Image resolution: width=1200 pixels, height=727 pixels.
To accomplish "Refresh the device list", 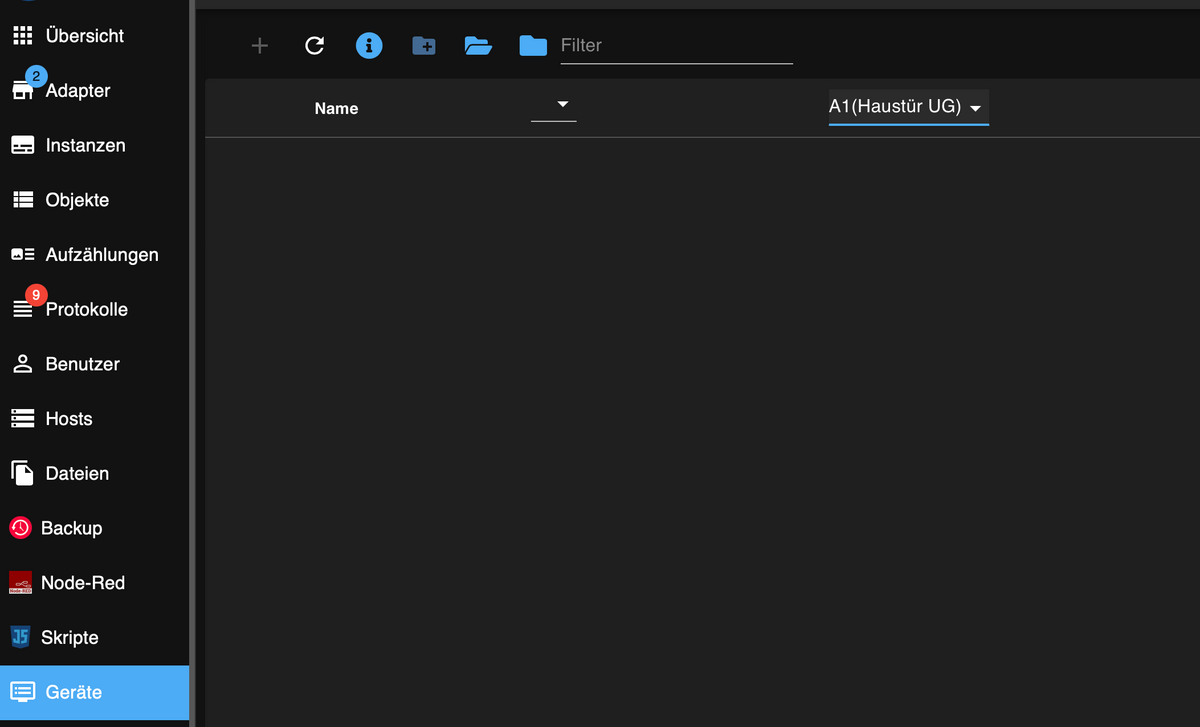I will tap(314, 45).
